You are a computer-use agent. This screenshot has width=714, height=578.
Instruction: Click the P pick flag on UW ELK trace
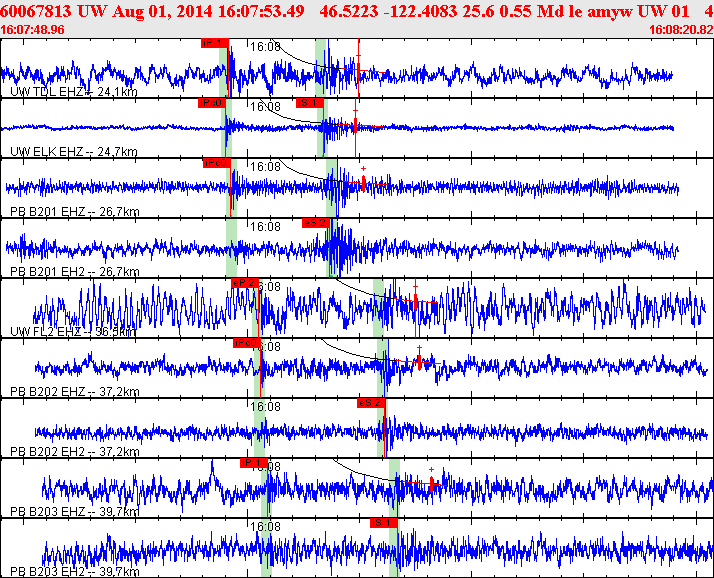click(x=211, y=102)
